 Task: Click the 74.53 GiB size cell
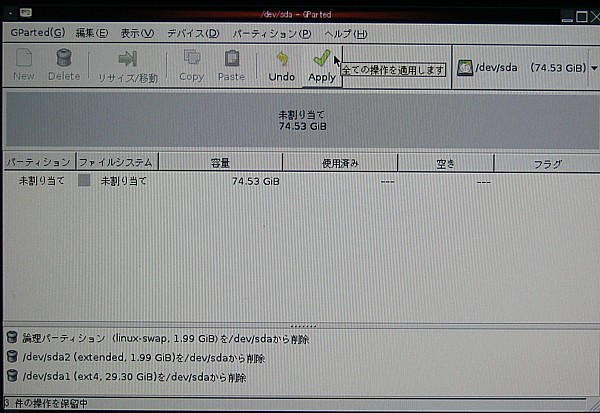[x=256, y=181]
